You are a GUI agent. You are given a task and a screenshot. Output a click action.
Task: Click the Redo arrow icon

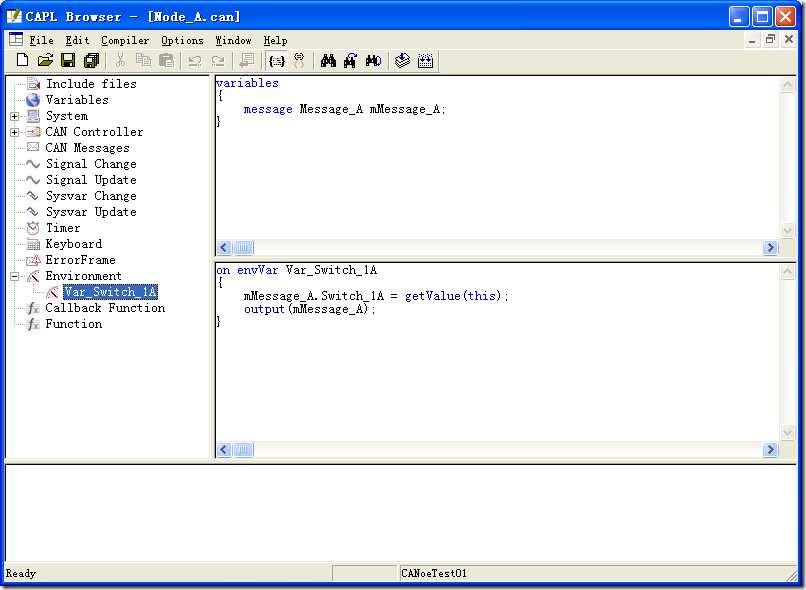tap(218, 61)
